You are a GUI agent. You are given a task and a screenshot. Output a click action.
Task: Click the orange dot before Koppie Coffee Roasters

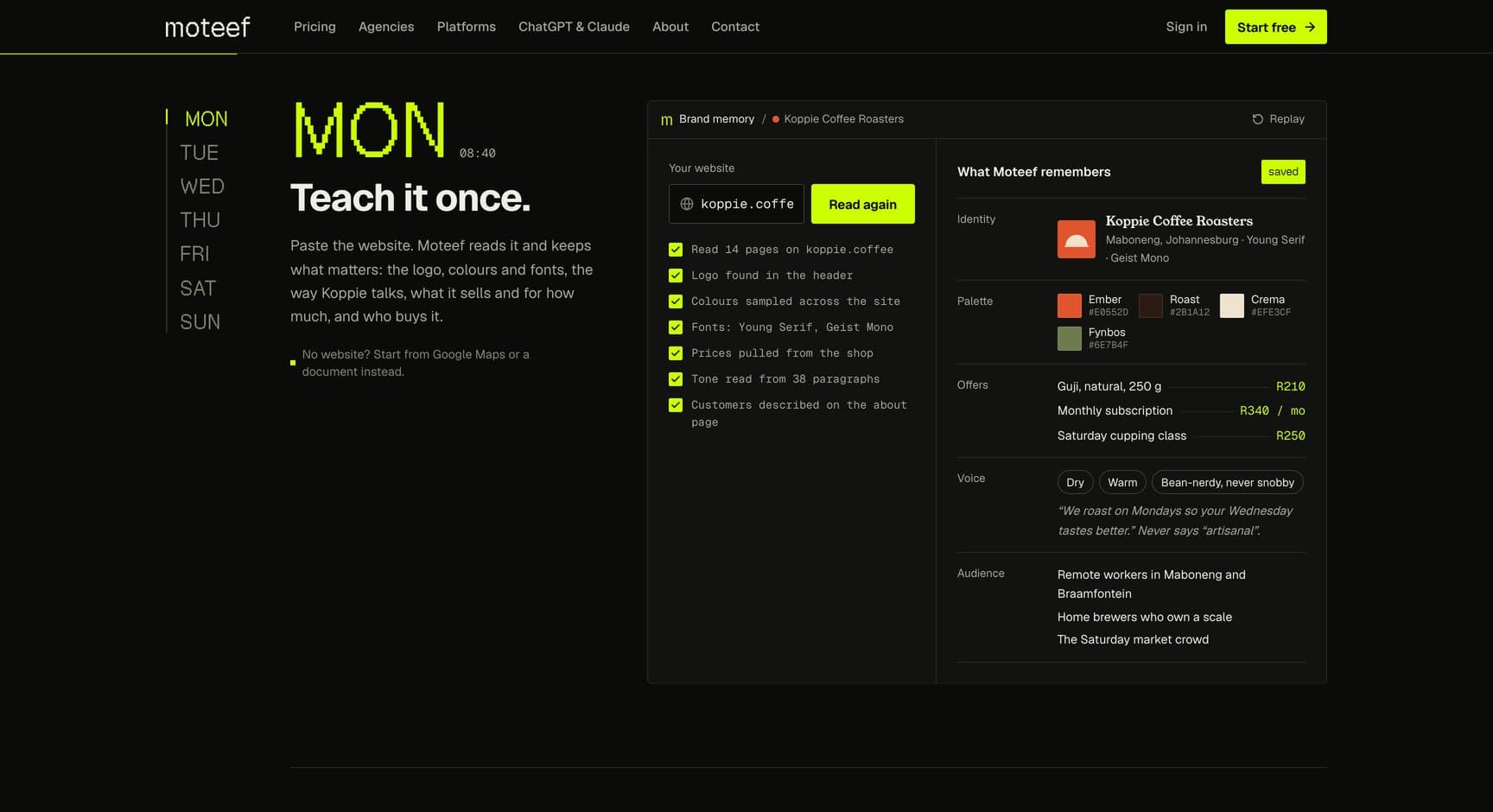[775, 119]
